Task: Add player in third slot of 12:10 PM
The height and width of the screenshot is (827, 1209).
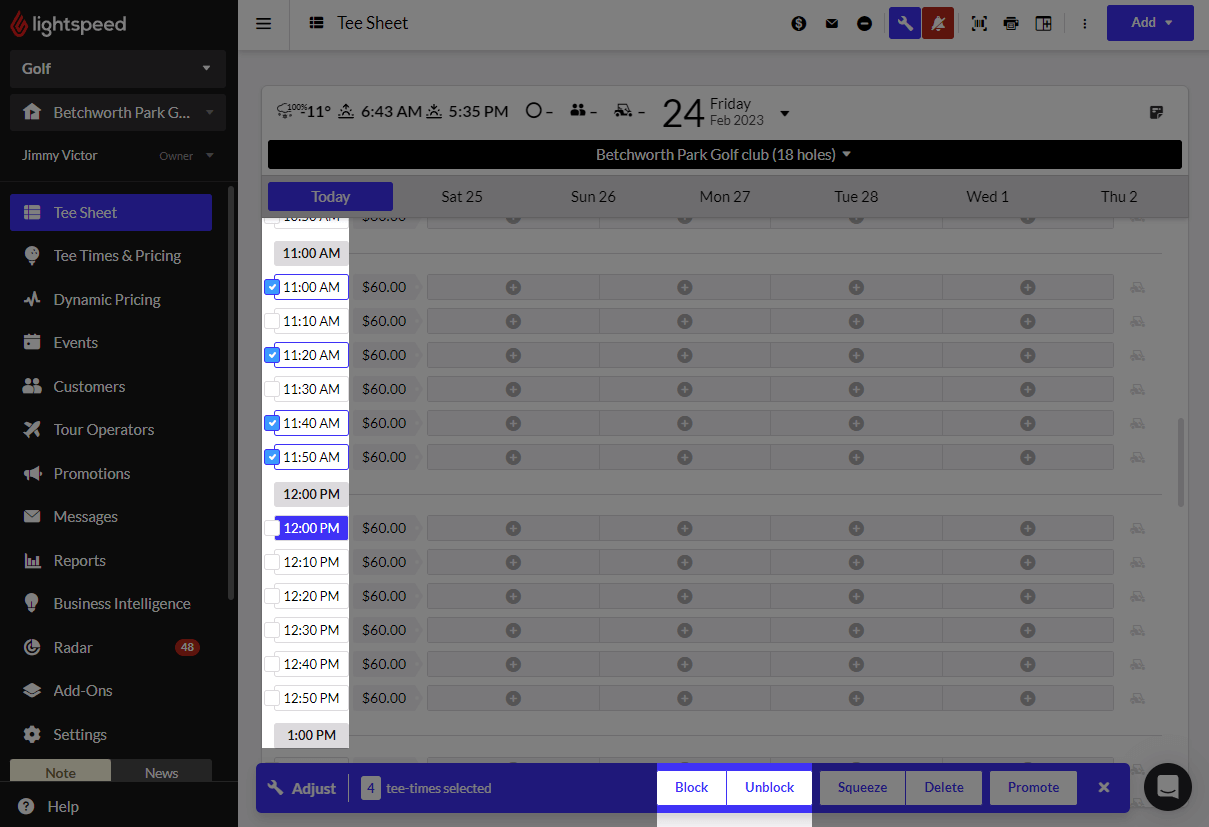Action: [x=856, y=562]
